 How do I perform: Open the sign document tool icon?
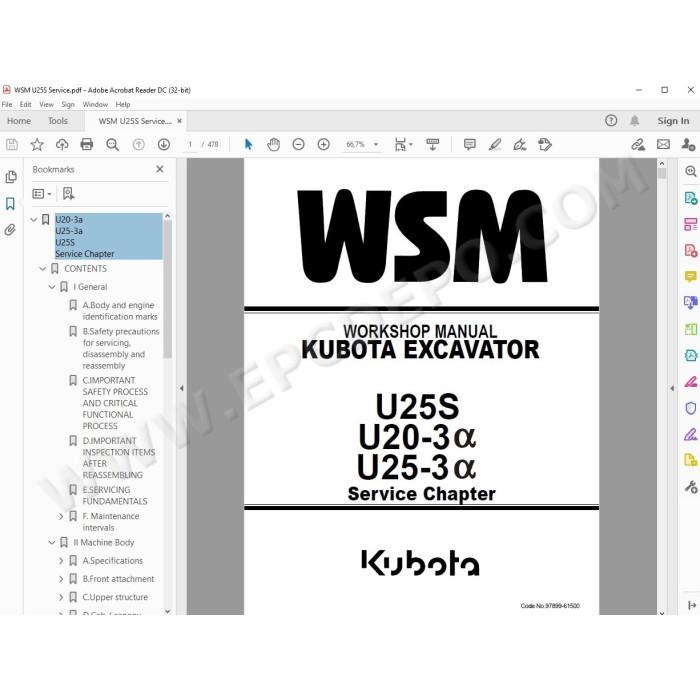click(520, 145)
